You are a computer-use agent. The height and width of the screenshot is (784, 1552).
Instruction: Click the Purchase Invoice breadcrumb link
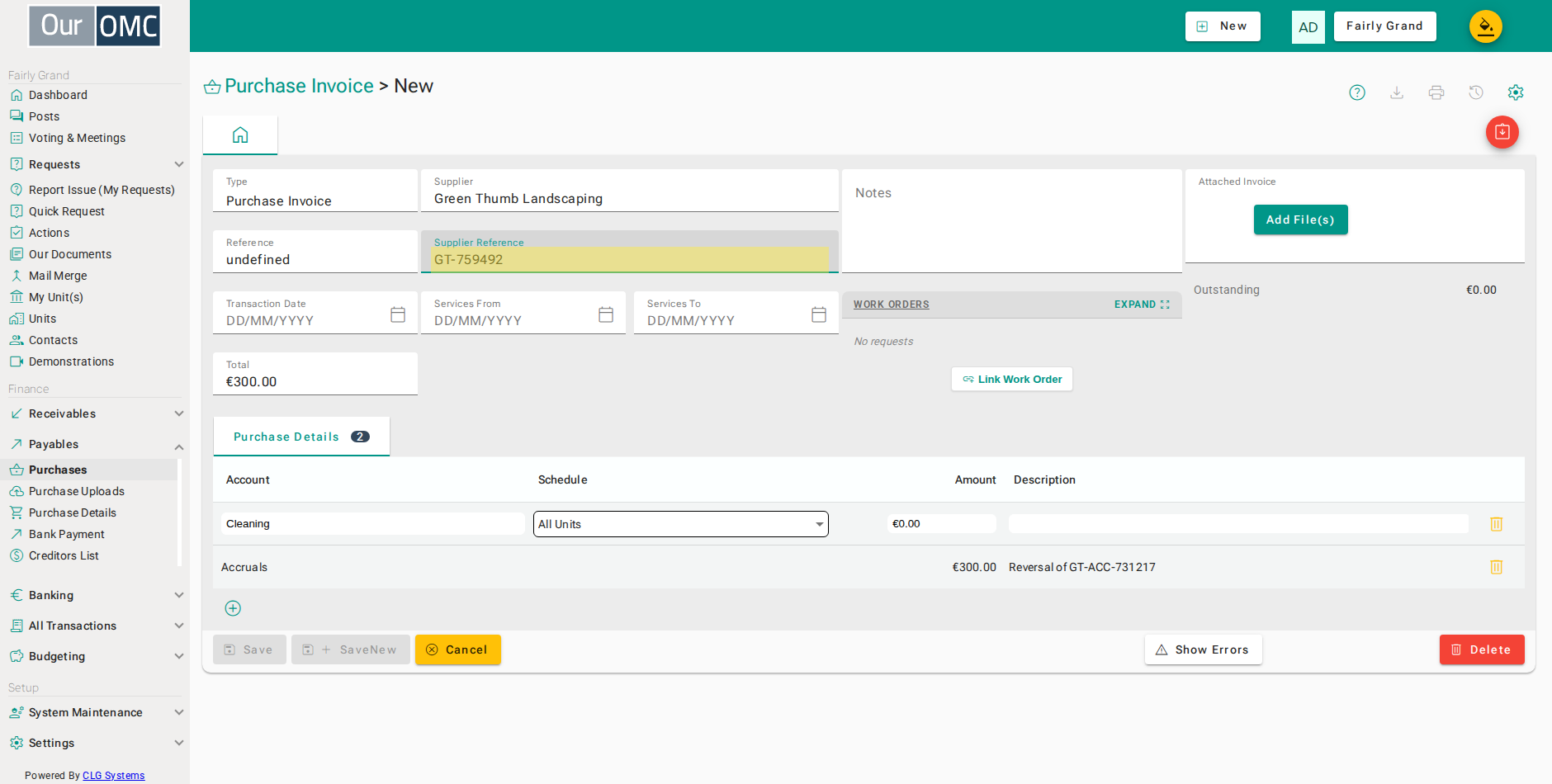pyautogui.click(x=299, y=86)
